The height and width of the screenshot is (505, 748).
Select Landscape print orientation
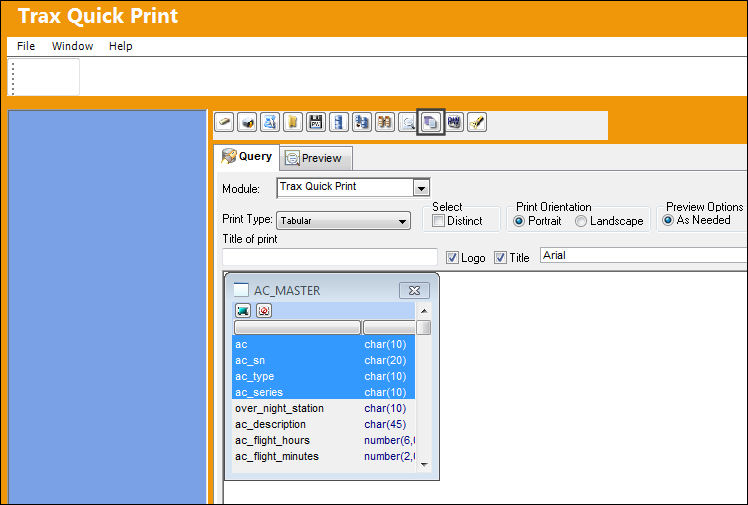581,221
